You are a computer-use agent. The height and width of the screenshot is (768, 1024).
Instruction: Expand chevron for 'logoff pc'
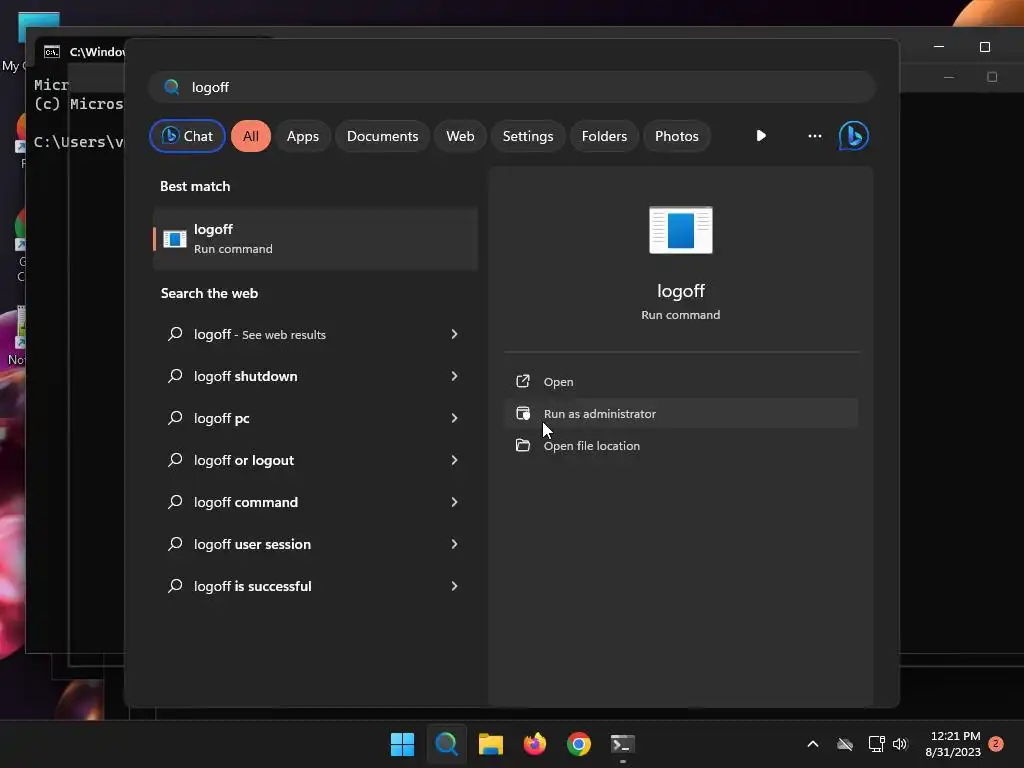pos(455,418)
